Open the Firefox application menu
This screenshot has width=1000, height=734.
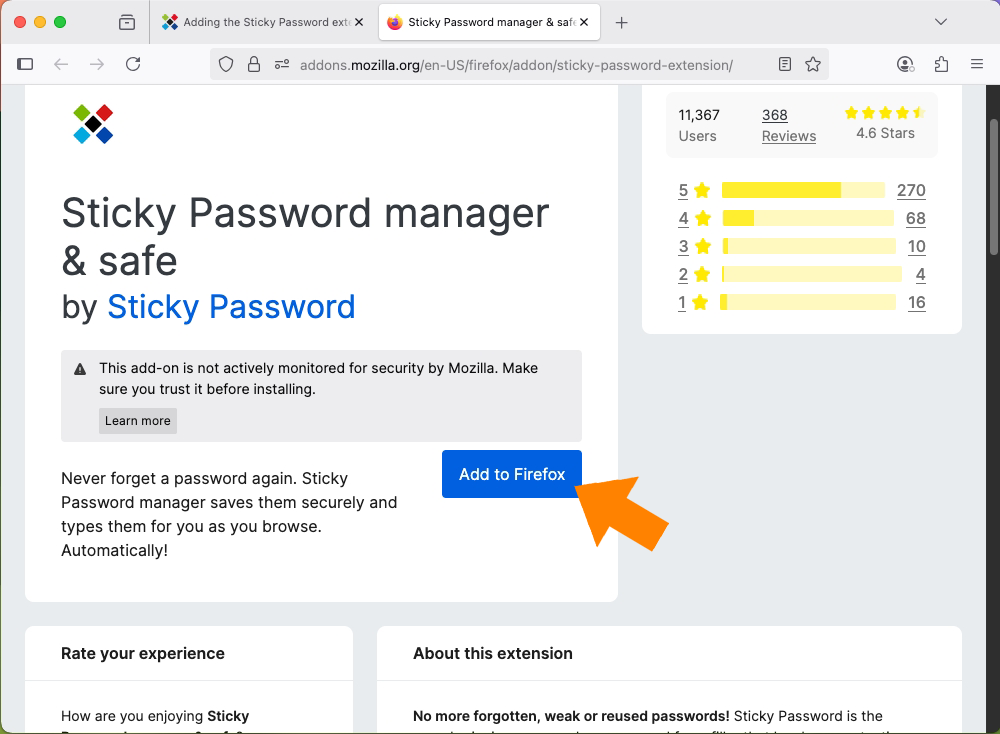pos(976,64)
